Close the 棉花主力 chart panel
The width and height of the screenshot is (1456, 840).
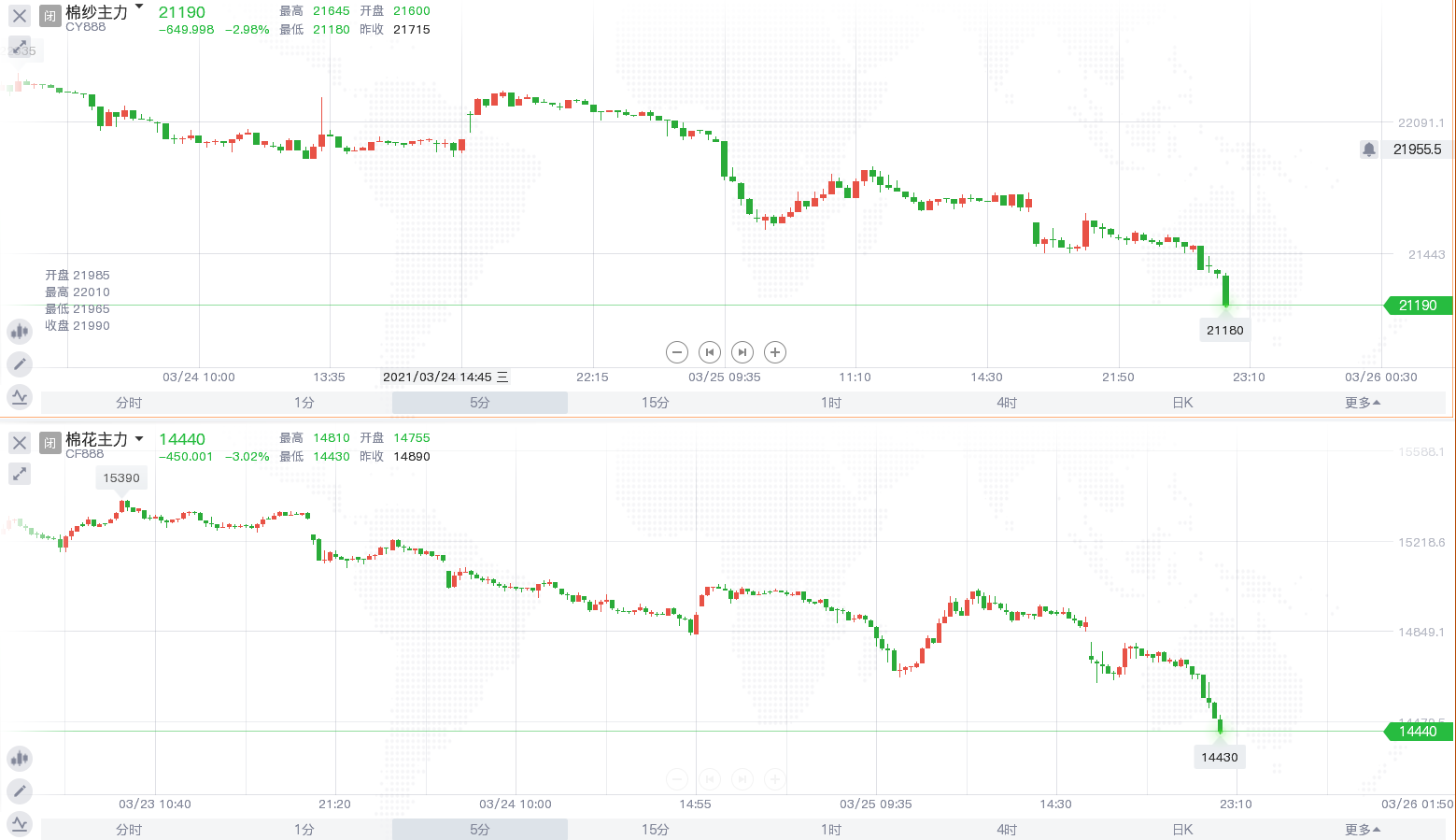point(20,443)
